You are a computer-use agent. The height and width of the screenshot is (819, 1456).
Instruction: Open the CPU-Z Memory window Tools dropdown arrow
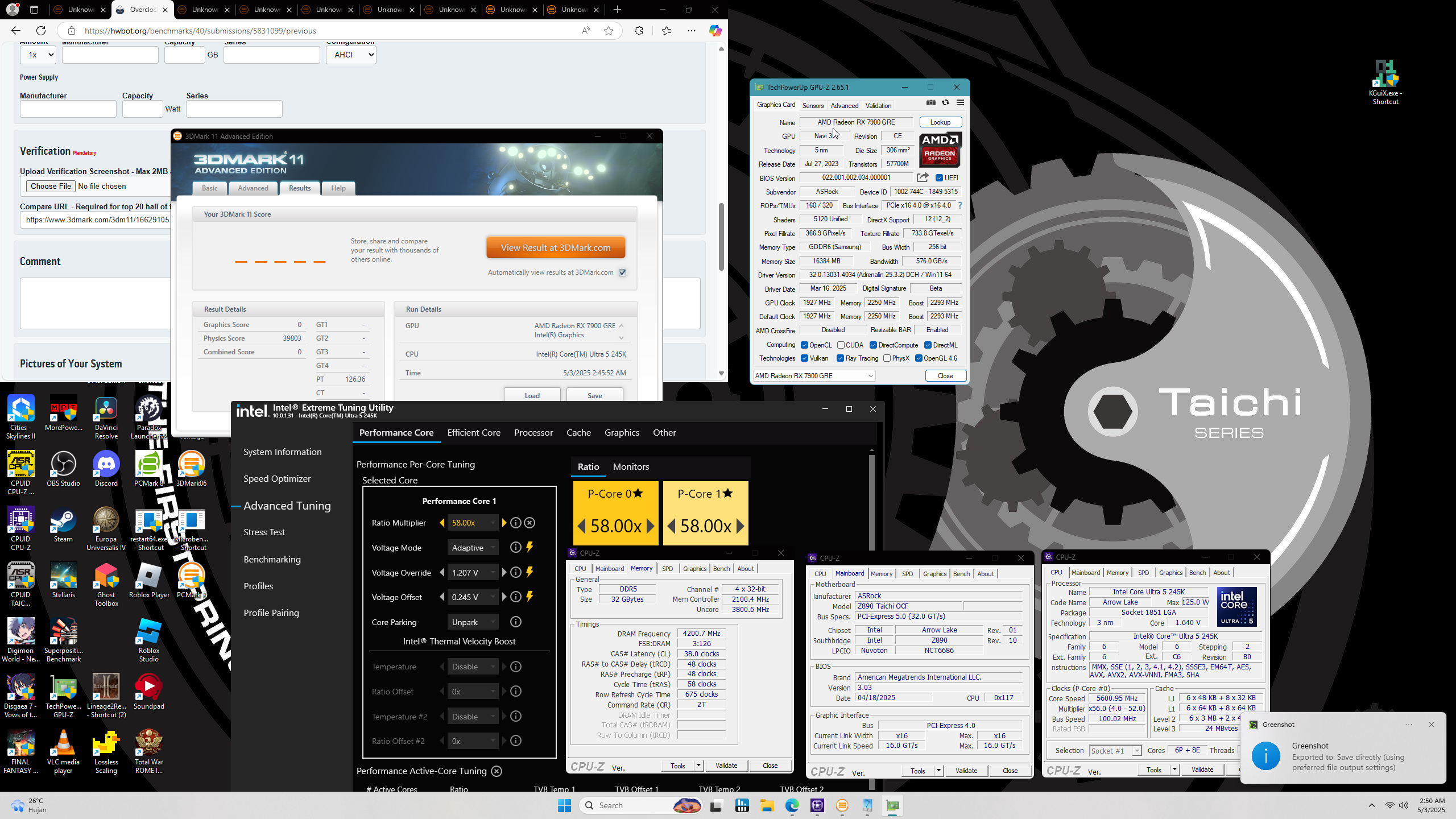click(698, 766)
